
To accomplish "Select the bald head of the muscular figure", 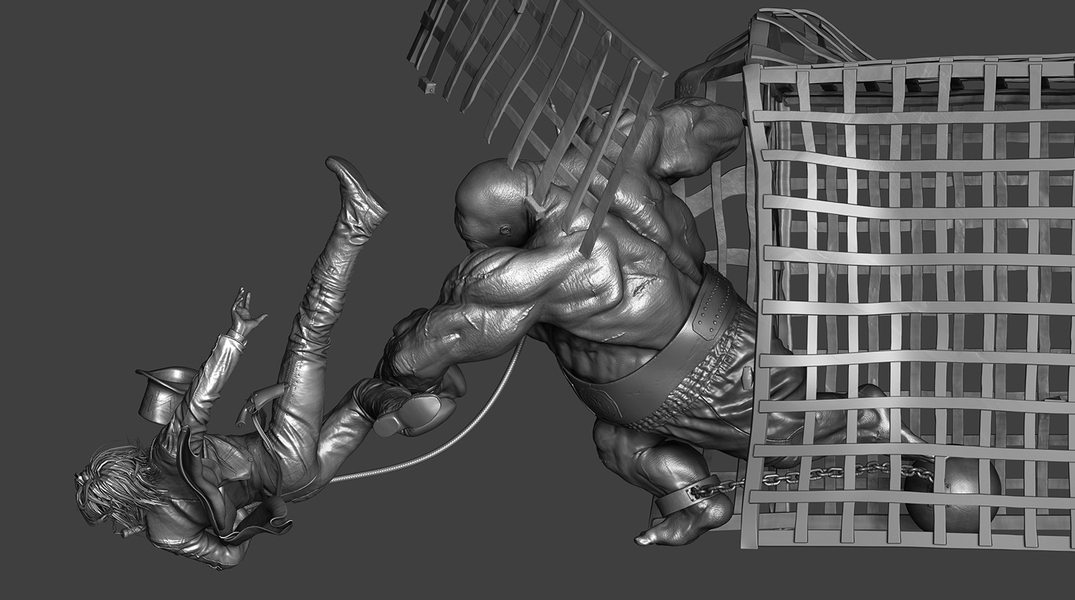I will coord(496,204).
